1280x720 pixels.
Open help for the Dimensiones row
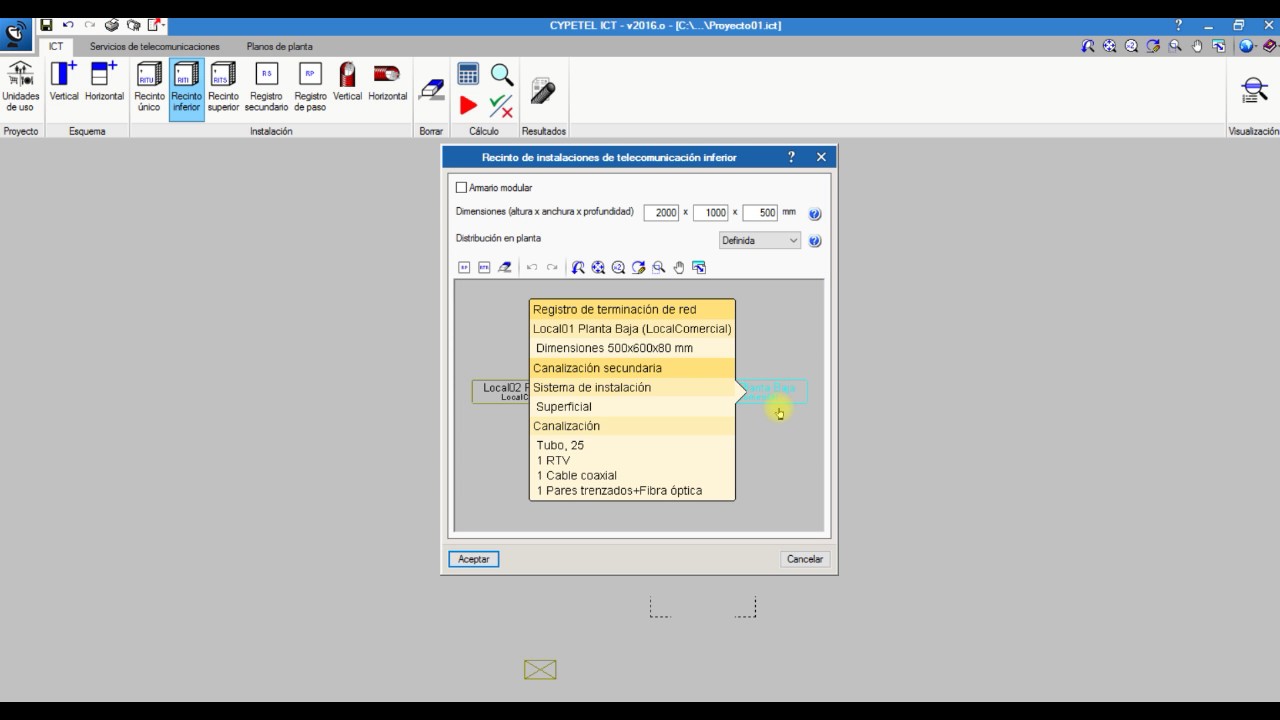814,213
